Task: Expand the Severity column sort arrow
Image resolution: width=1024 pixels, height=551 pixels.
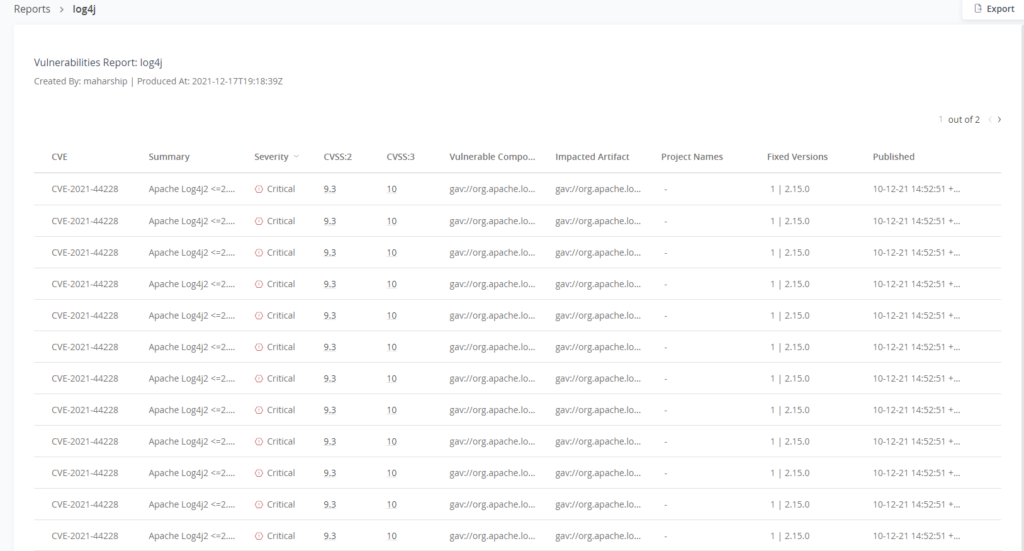Action: [x=297, y=157]
